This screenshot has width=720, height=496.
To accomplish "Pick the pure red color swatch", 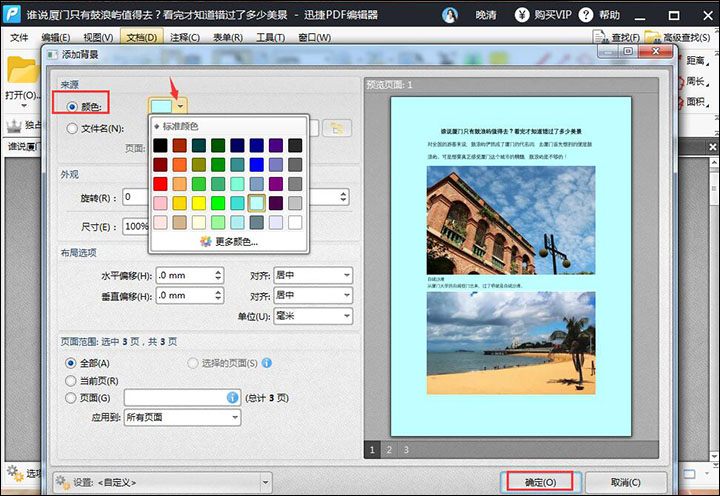I will (x=160, y=184).
